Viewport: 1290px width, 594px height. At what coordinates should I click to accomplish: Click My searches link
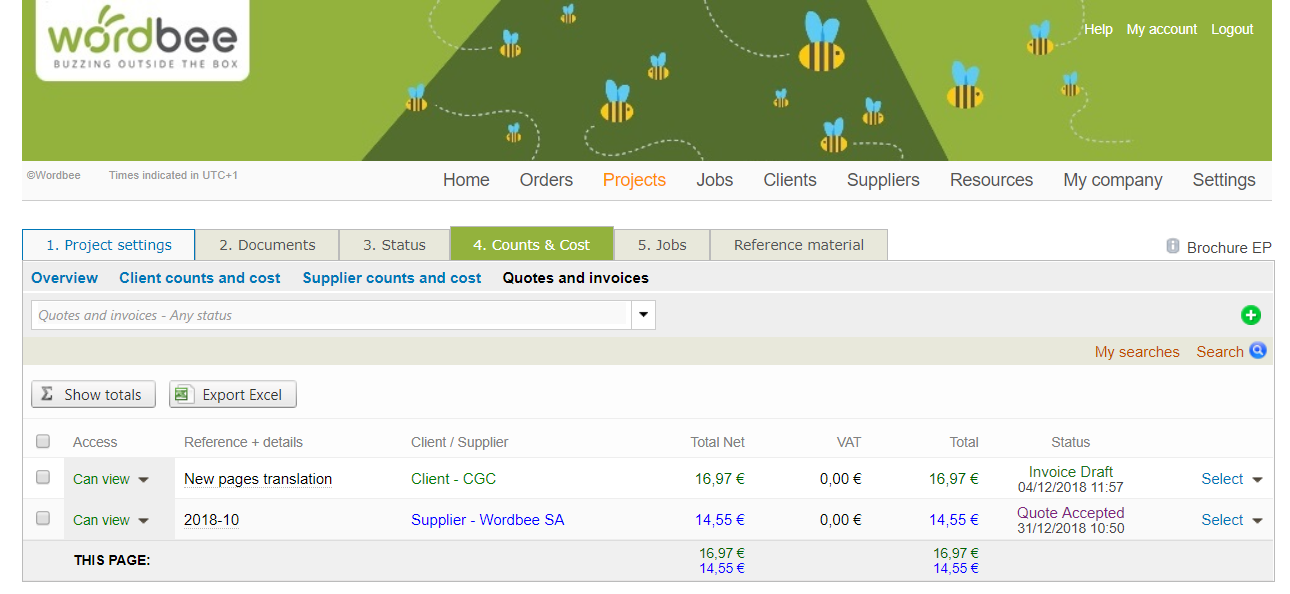pos(1136,352)
